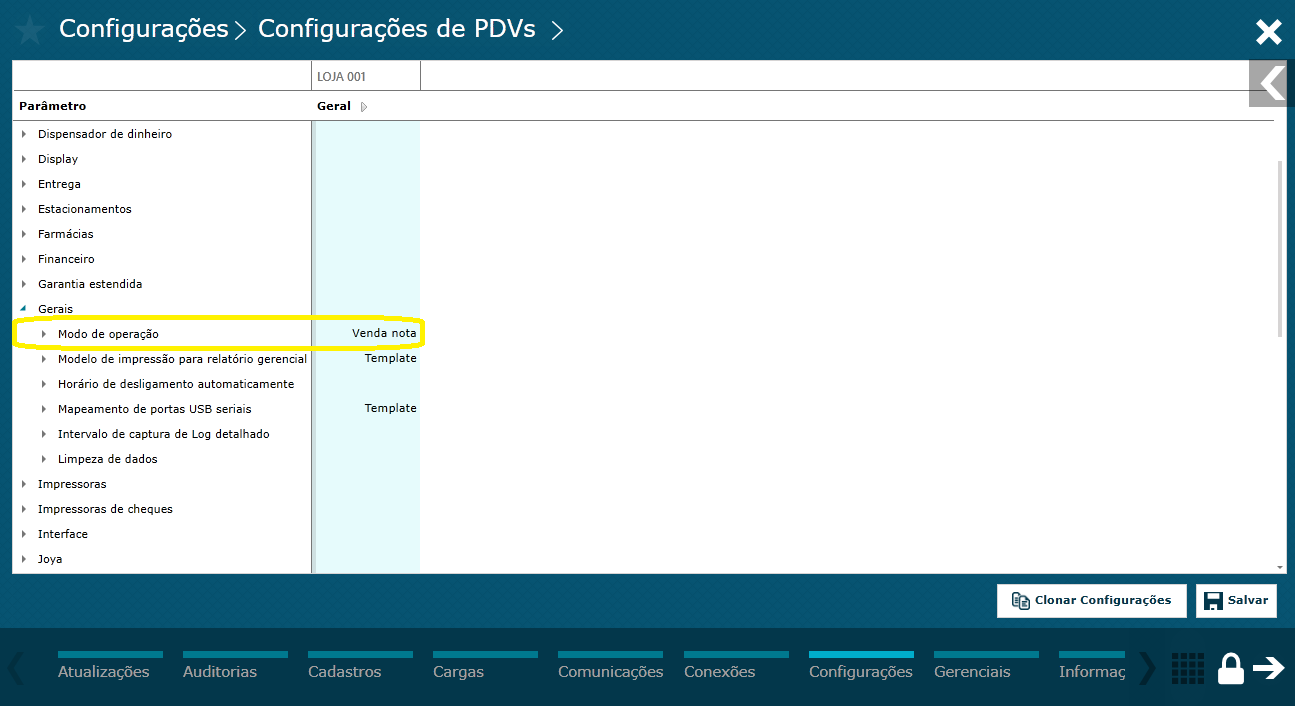Click the scrollbar down arrow
This screenshot has width=1295, height=706.
click(1281, 566)
